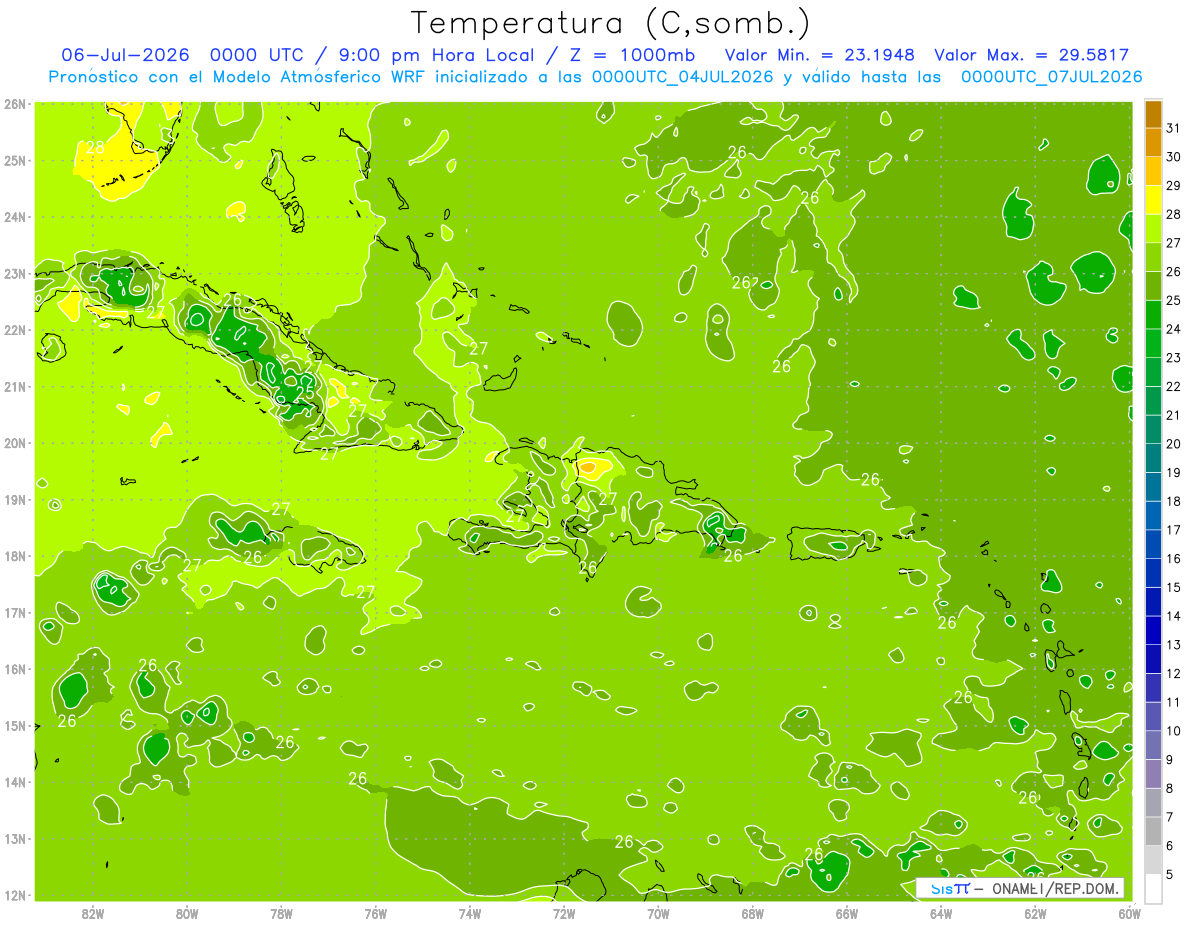Screen dimensions: 1200x927
Task: Click the '31' legend value
Action: pos(1174,128)
